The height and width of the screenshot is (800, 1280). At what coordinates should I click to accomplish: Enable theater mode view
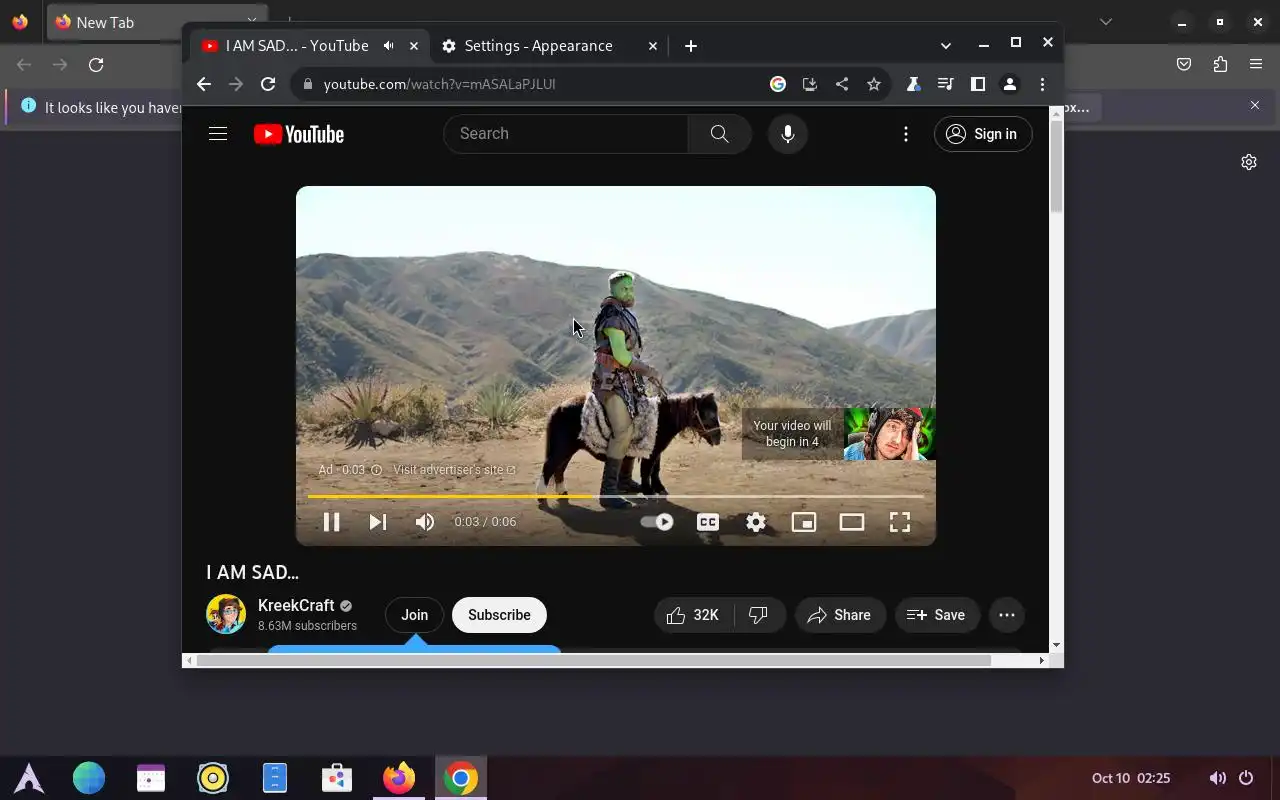(852, 522)
